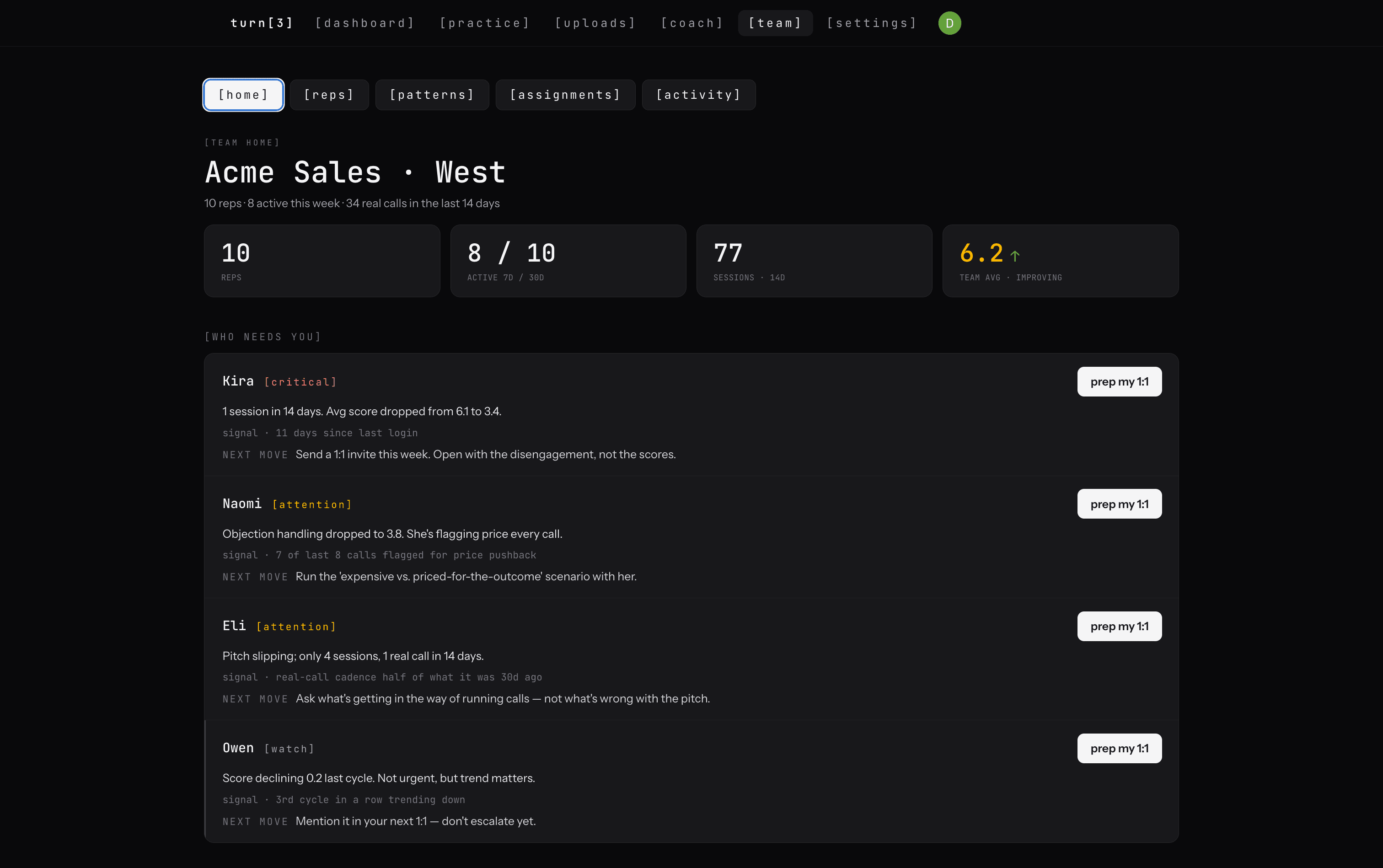Click 'Score declining 0.2 last cycle' text
The image size is (1383, 868).
379,778
